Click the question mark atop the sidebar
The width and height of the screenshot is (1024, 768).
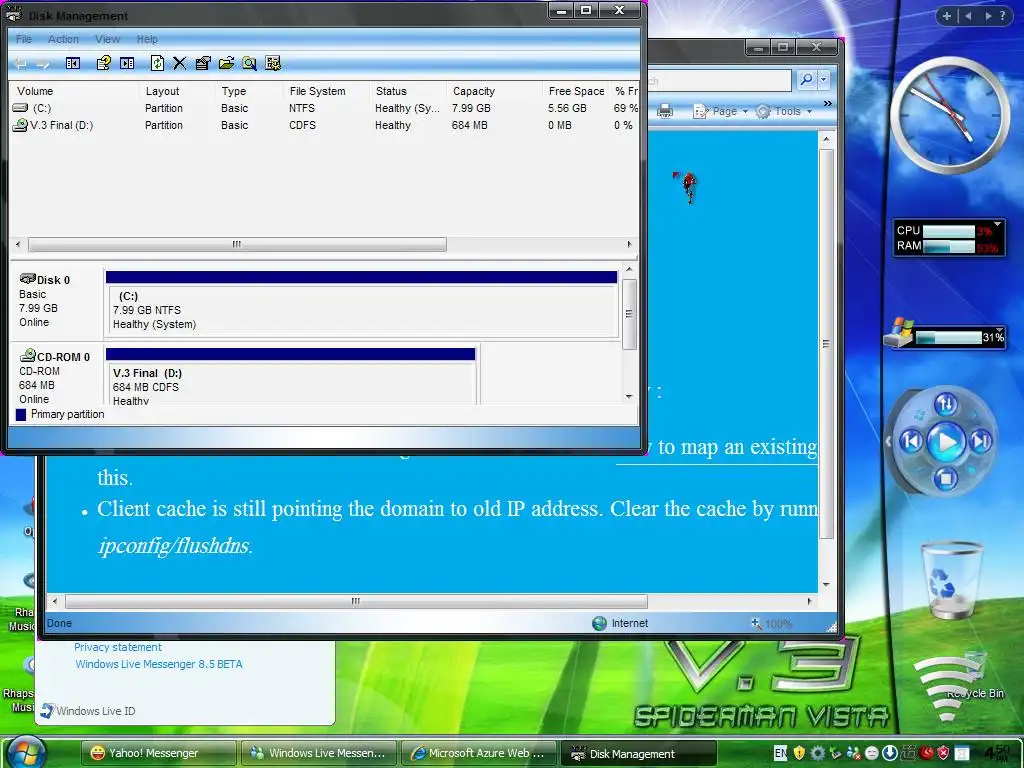[1003, 16]
